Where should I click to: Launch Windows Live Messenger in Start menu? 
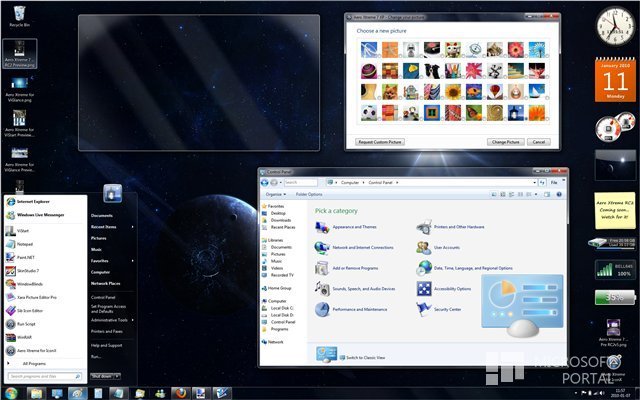[x=36, y=215]
